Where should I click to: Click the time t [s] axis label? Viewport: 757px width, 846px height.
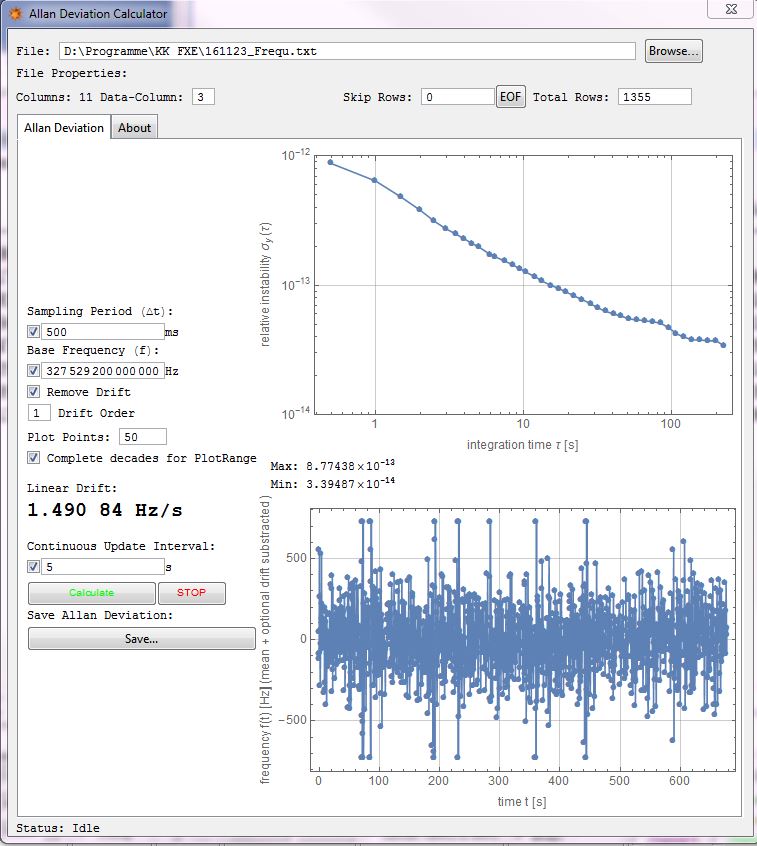522,802
